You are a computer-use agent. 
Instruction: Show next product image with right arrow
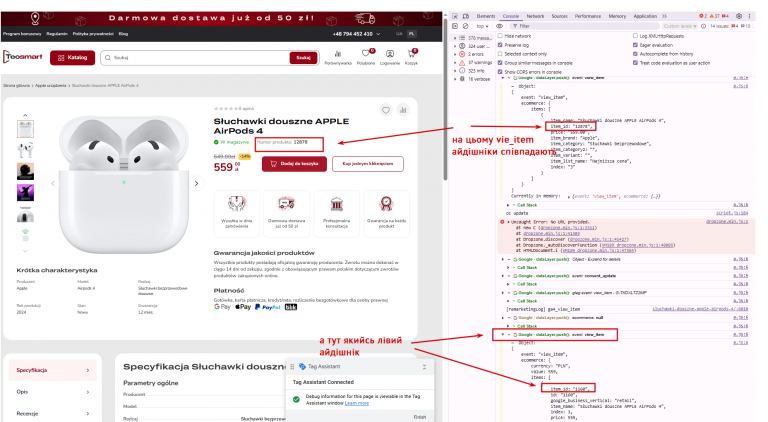click(196, 184)
